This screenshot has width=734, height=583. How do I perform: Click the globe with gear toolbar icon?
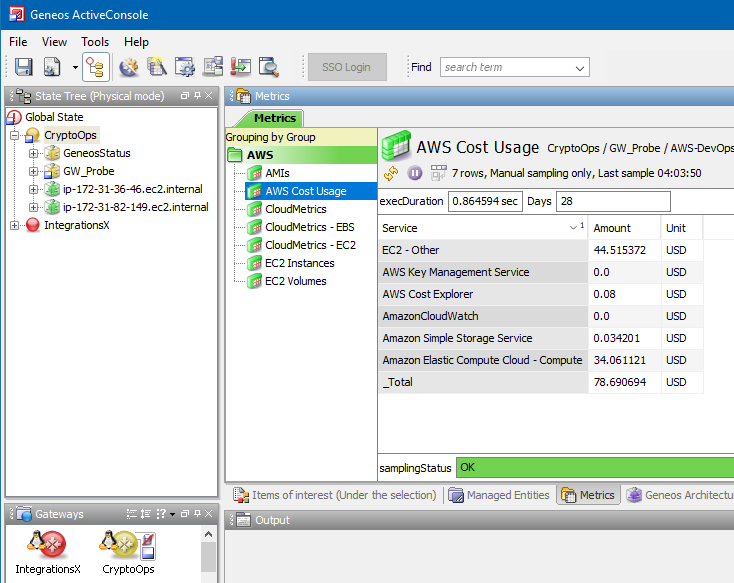129,67
